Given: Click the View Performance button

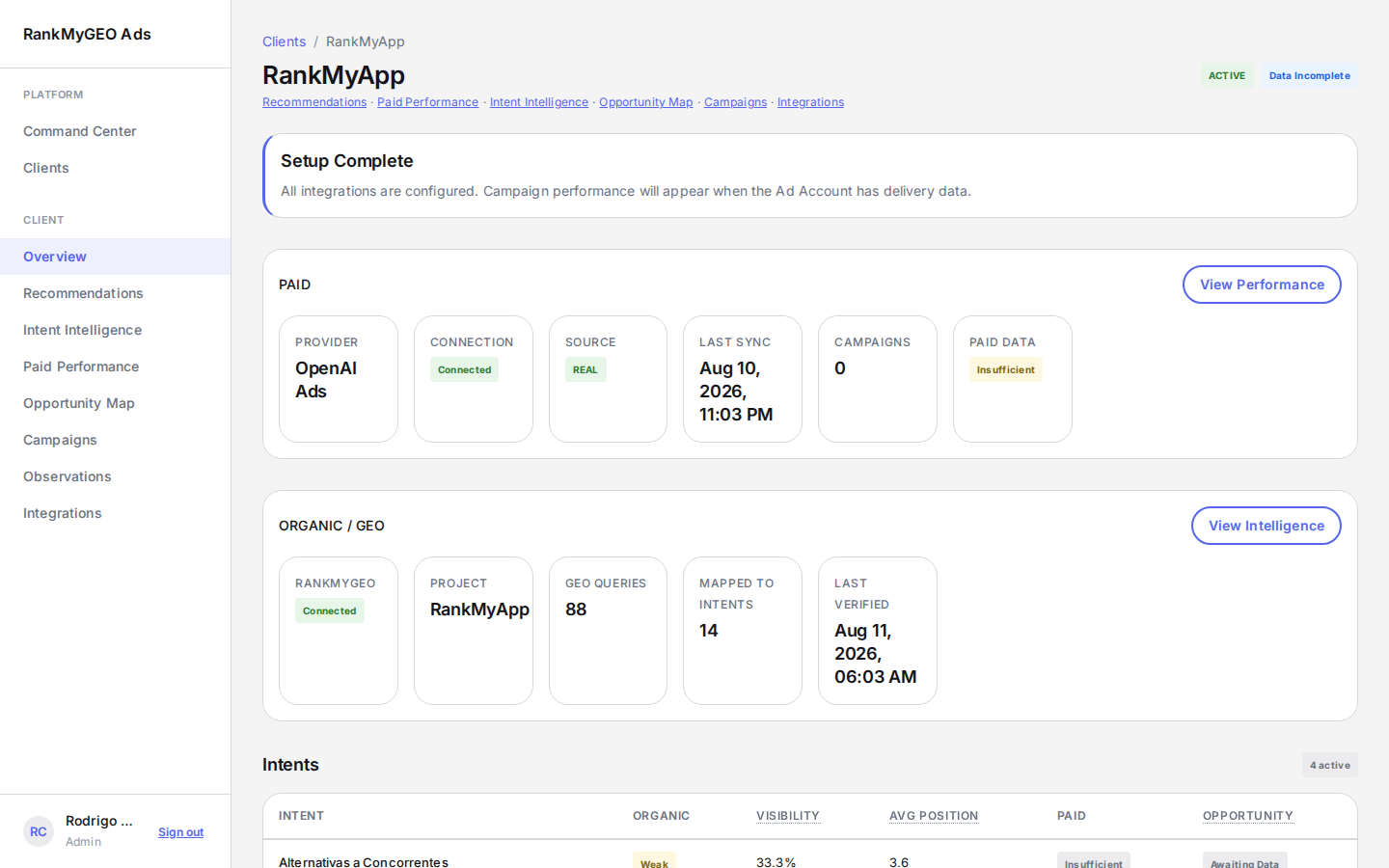Looking at the screenshot, I should click(1262, 285).
